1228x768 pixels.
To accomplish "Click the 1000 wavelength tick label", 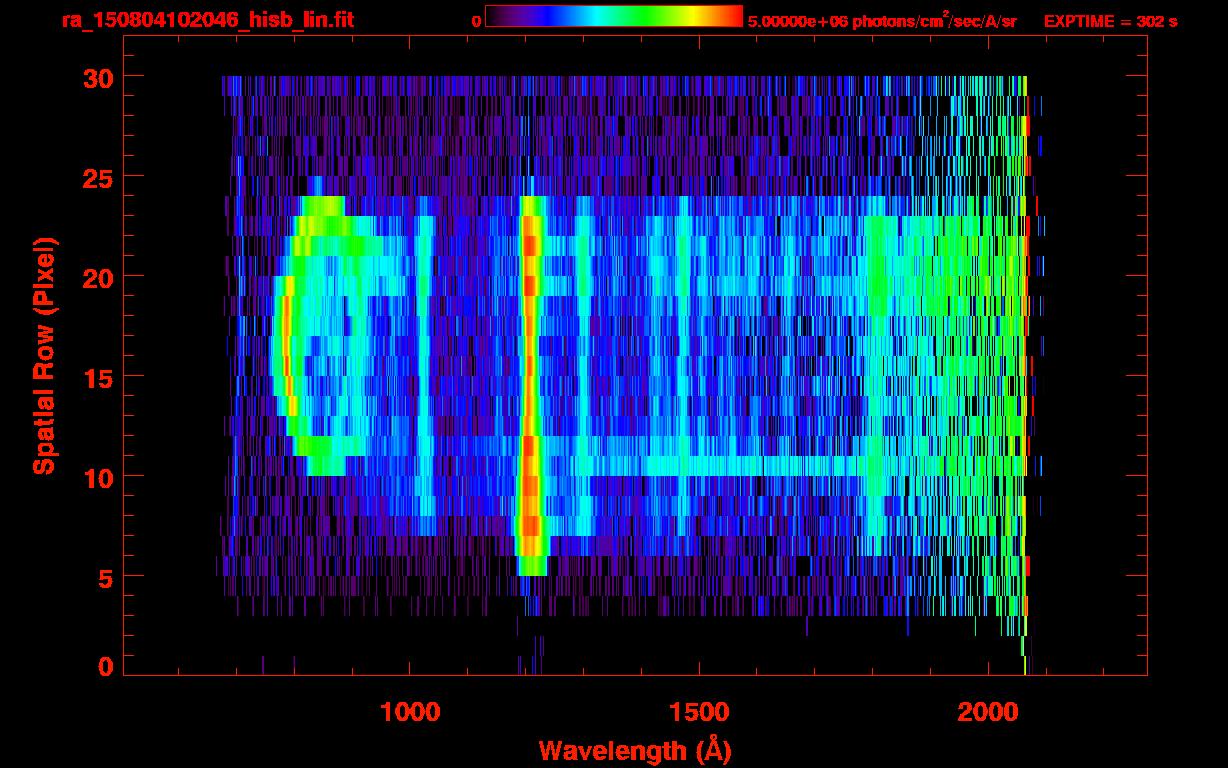I will point(410,712).
